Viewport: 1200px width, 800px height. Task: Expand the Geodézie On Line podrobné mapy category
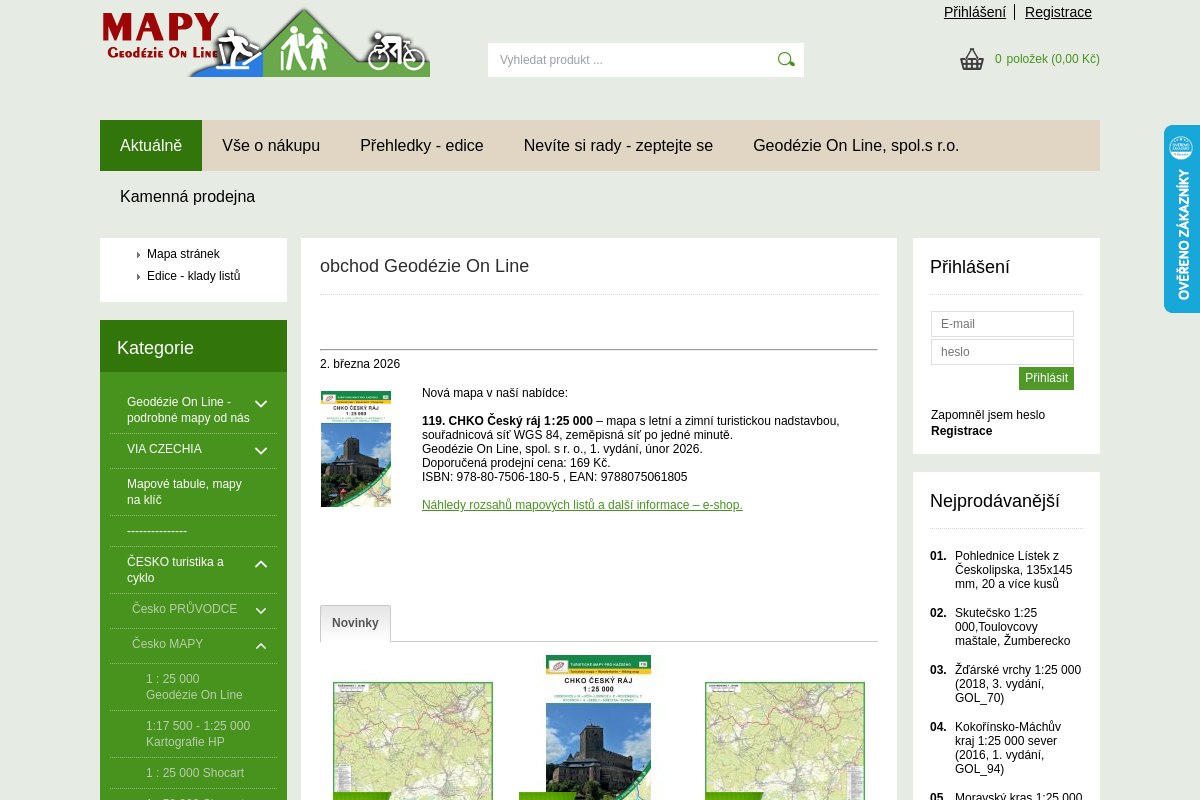point(261,404)
